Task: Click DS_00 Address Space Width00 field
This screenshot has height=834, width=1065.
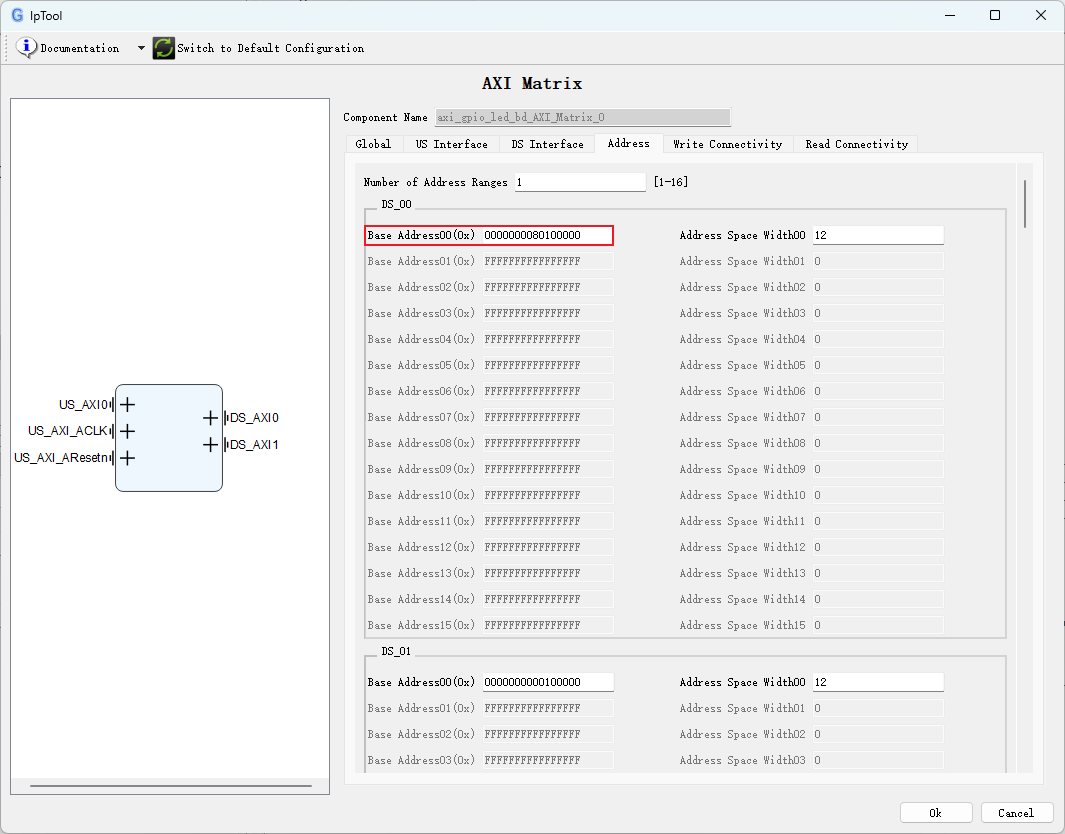Action: [878, 235]
